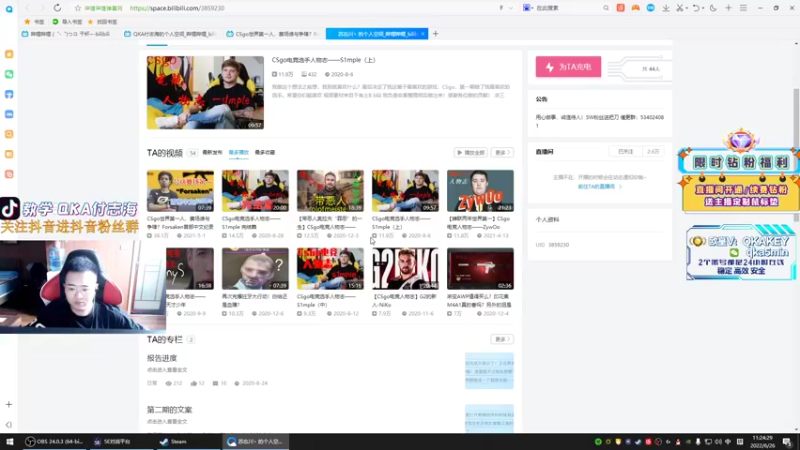Click the blue icon third in browser sidebar
Image resolution: width=800 pixels, height=450 pixels.
pyautogui.click(x=9, y=94)
